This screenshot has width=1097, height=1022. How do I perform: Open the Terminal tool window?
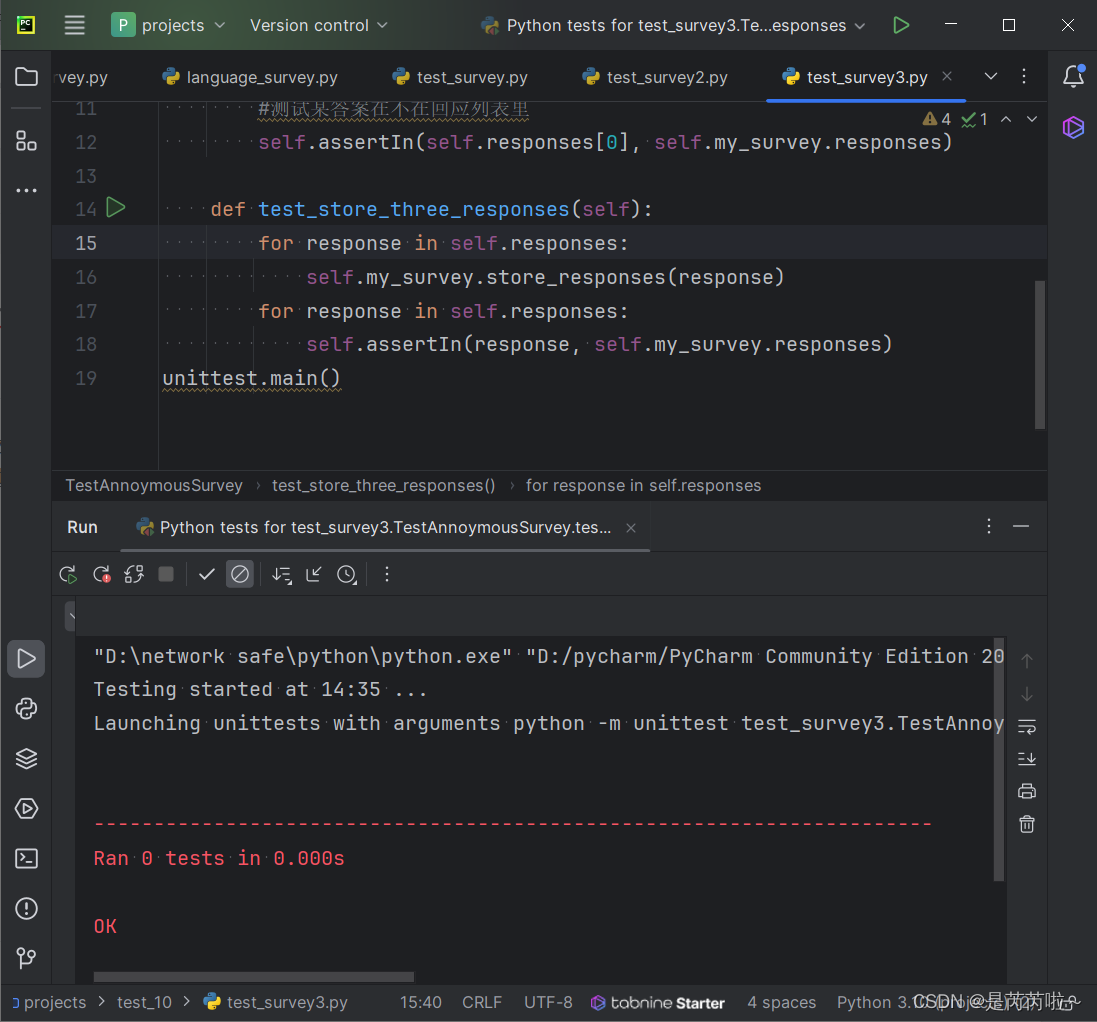coord(27,858)
